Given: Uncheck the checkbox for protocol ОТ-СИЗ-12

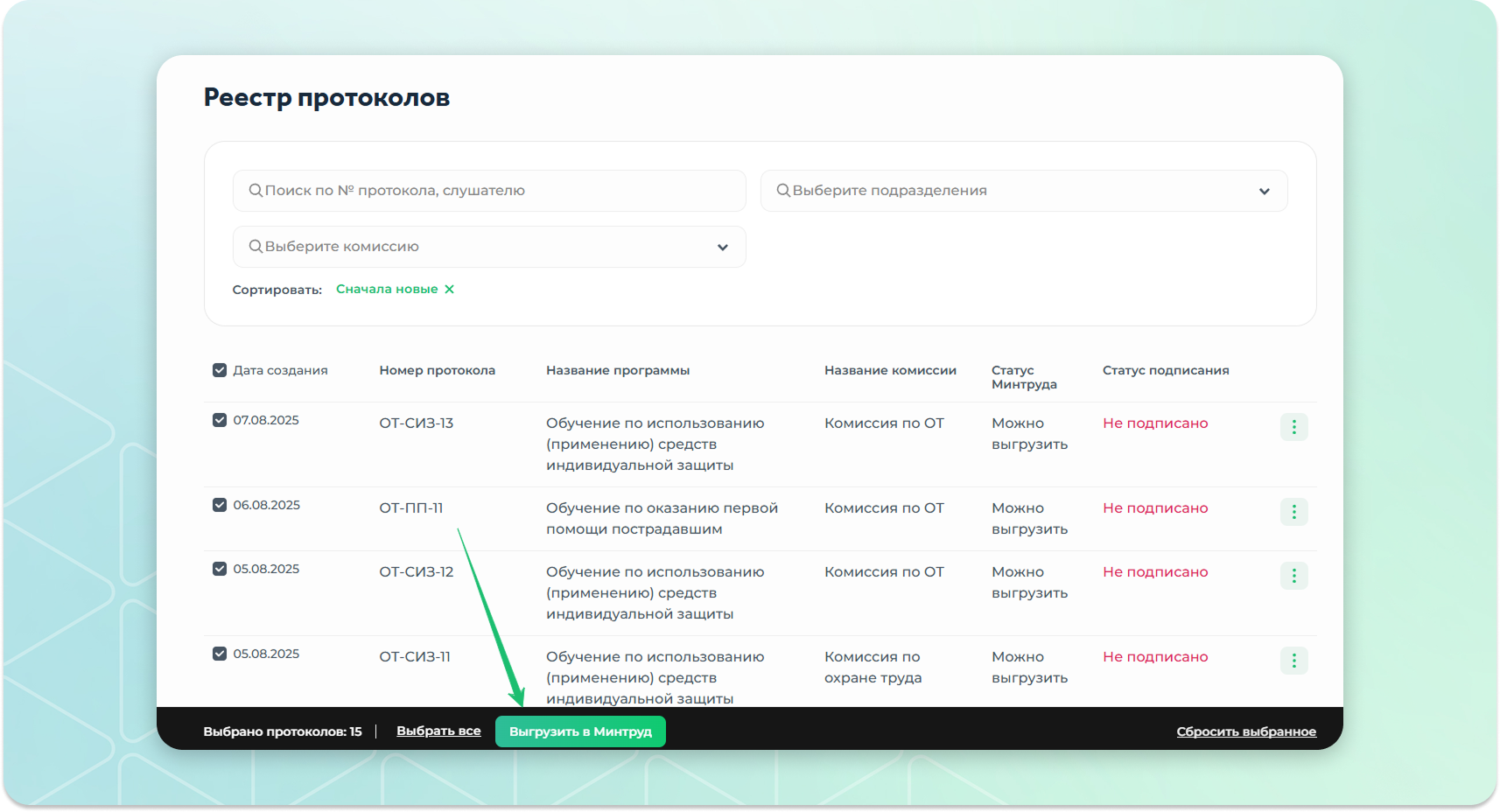Looking at the screenshot, I should pyautogui.click(x=220, y=569).
